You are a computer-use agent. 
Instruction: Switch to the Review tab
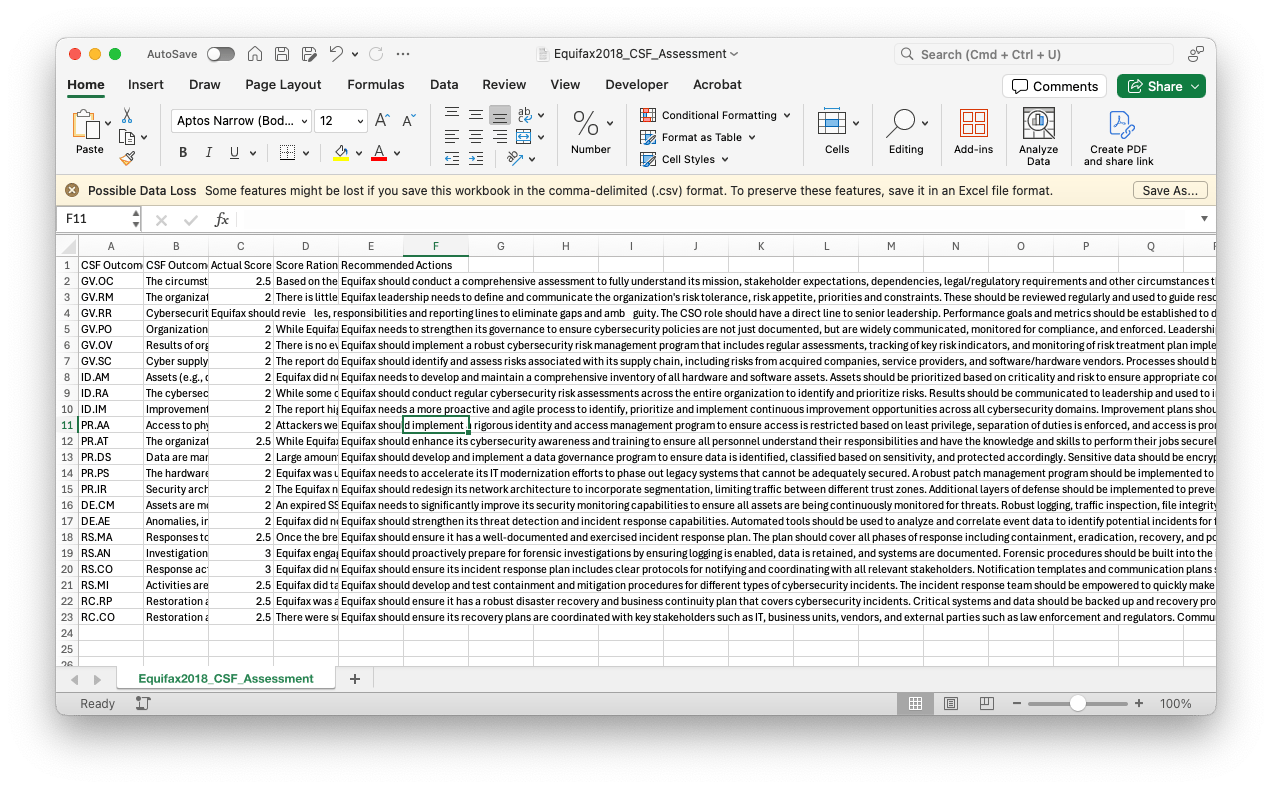coord(504,85)
